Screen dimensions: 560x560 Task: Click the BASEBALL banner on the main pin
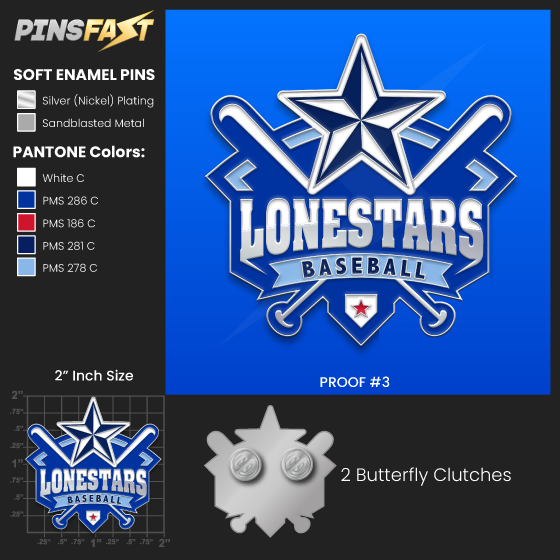[361, 270]
